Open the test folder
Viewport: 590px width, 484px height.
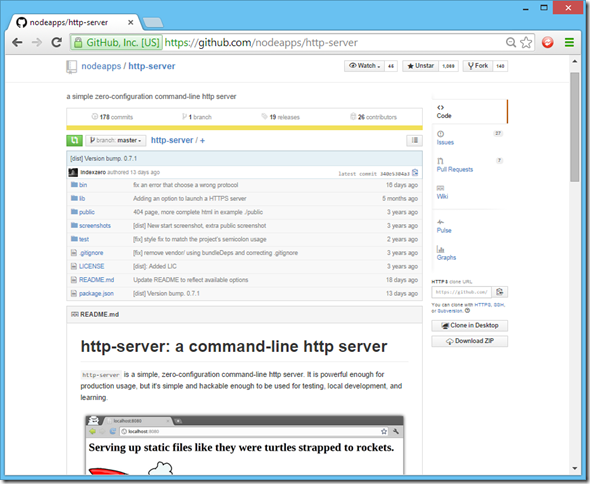click(84, 239)
